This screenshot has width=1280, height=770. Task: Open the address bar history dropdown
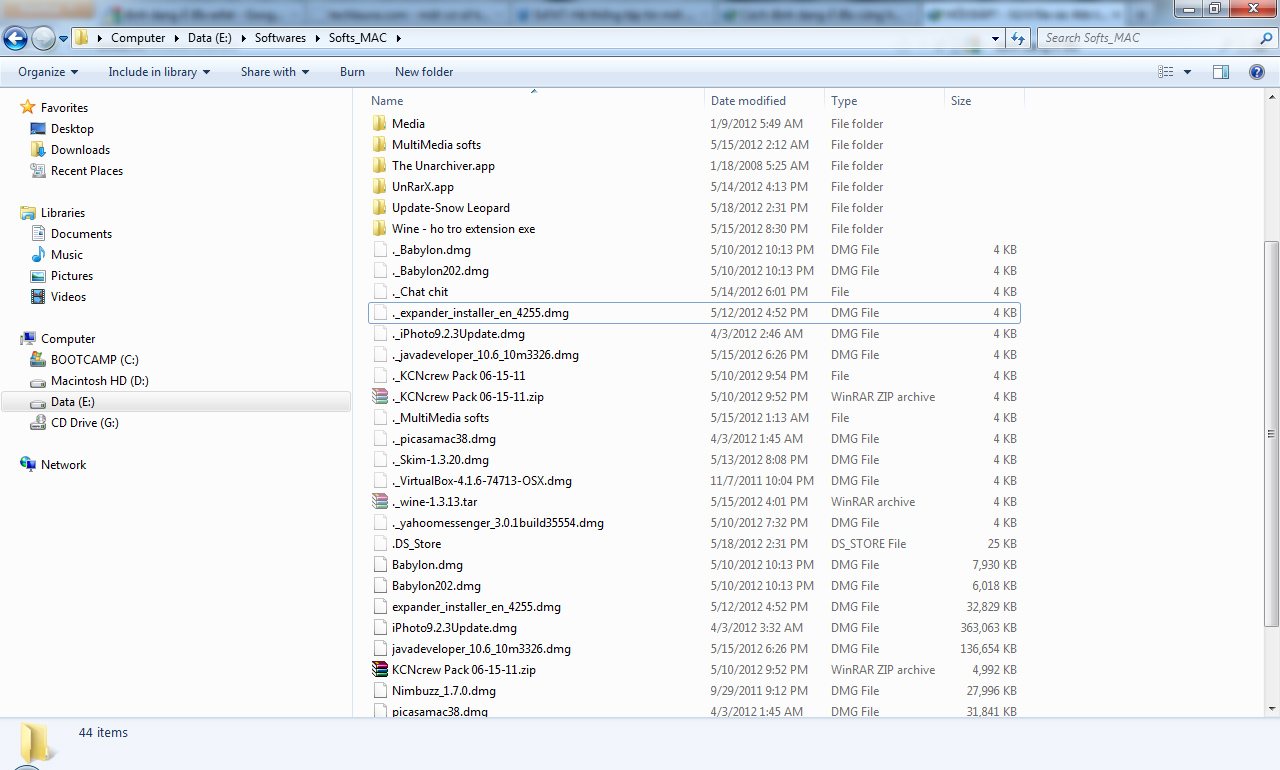(995, 38)
